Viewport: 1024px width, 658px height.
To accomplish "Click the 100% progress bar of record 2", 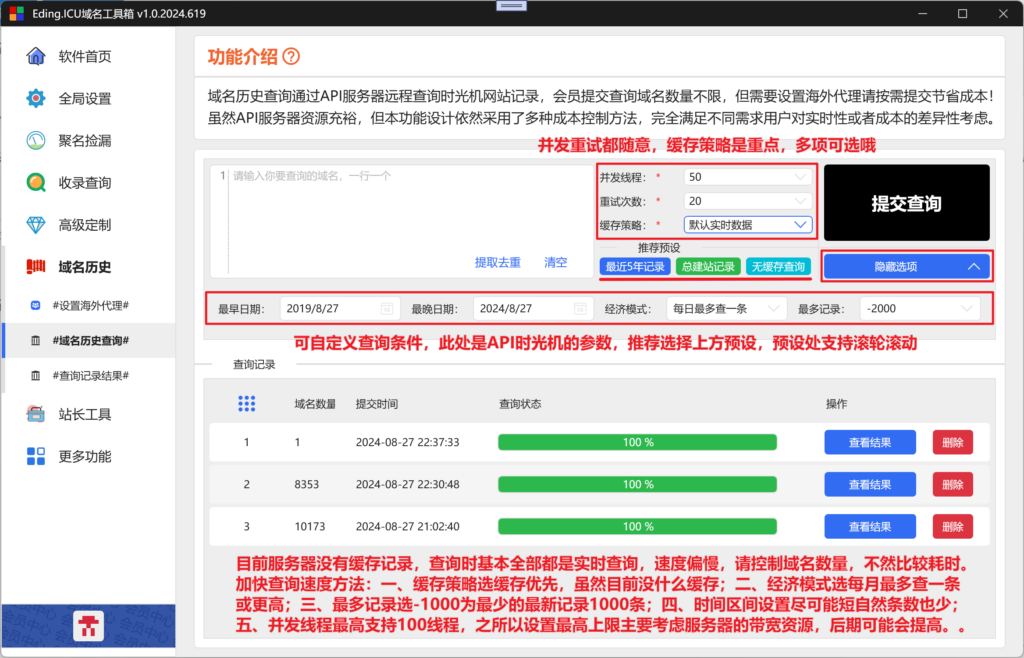I will click(637, 484).
